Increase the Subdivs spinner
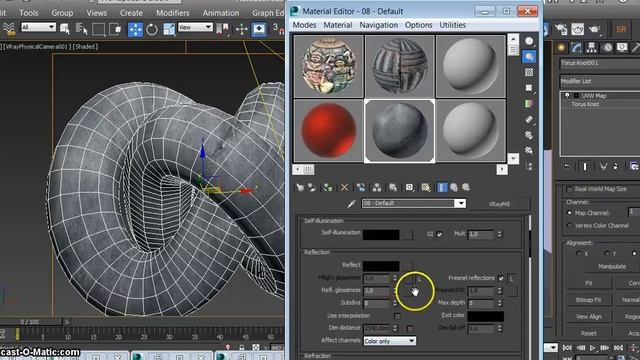This screenshot has height=360, width=640. [x=395, y=301]
